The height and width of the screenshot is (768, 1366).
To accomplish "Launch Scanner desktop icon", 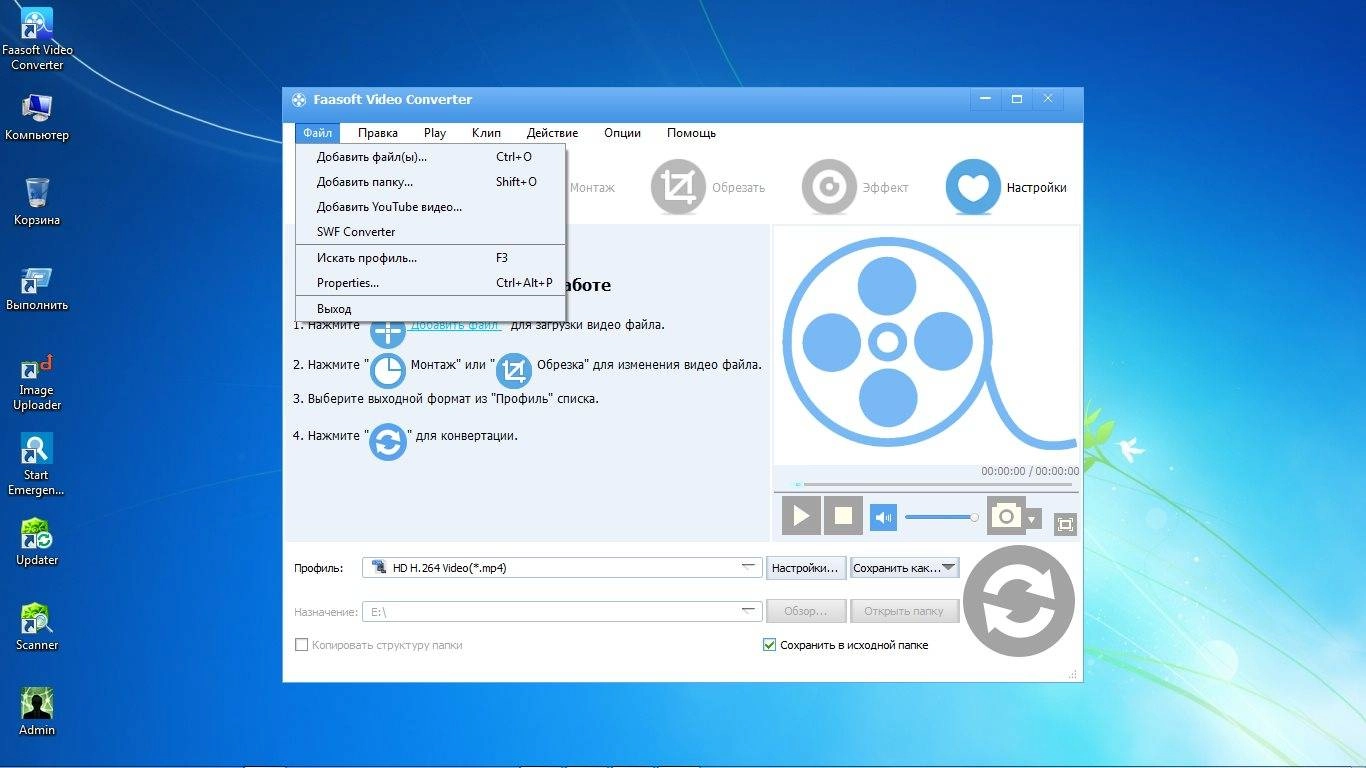I will pos(37,627).
